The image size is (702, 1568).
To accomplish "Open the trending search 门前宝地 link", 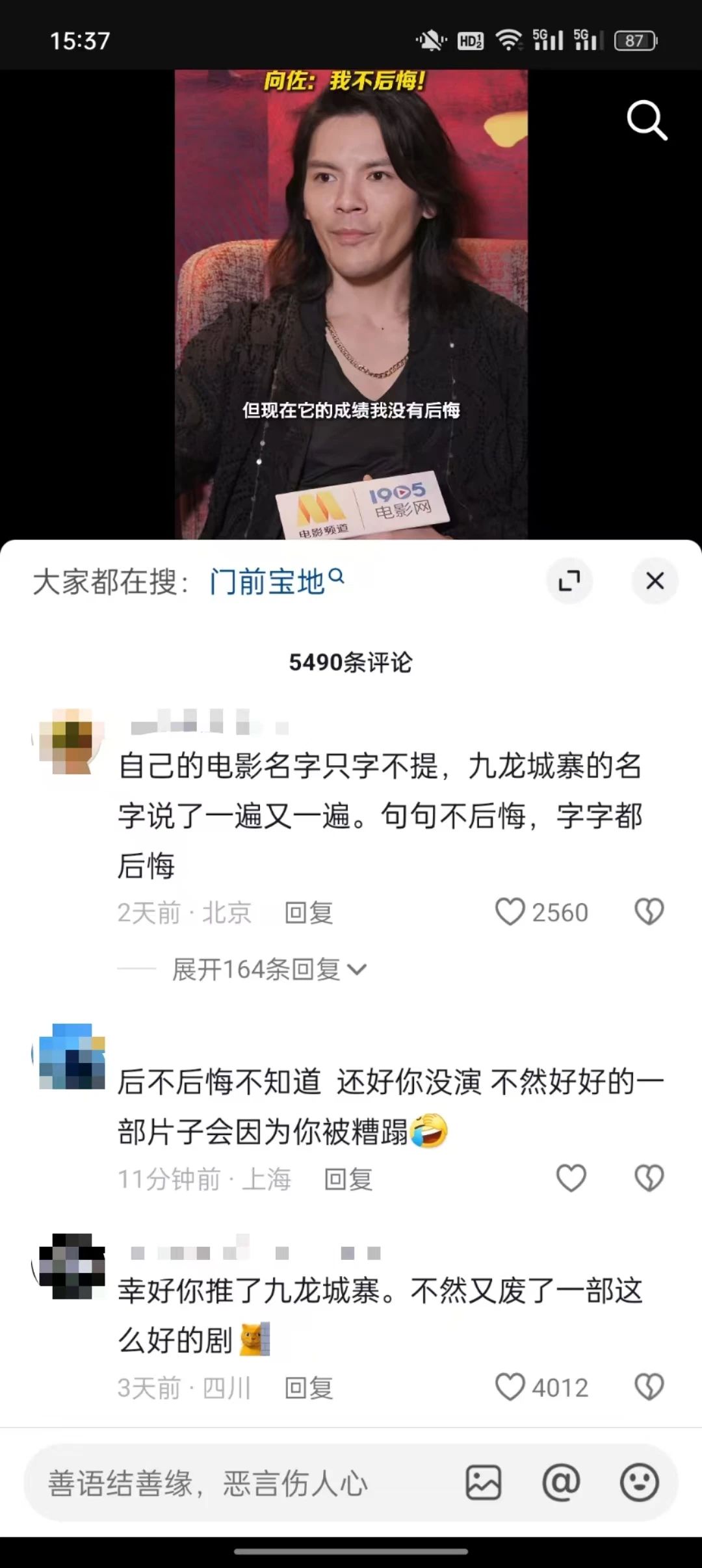I will [276, 581].
